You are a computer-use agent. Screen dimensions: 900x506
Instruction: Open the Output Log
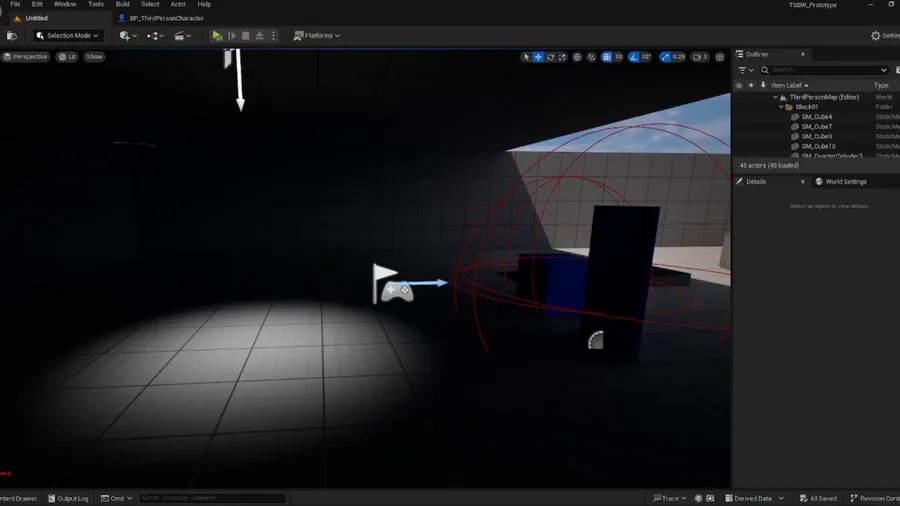[x=68, y=499]
